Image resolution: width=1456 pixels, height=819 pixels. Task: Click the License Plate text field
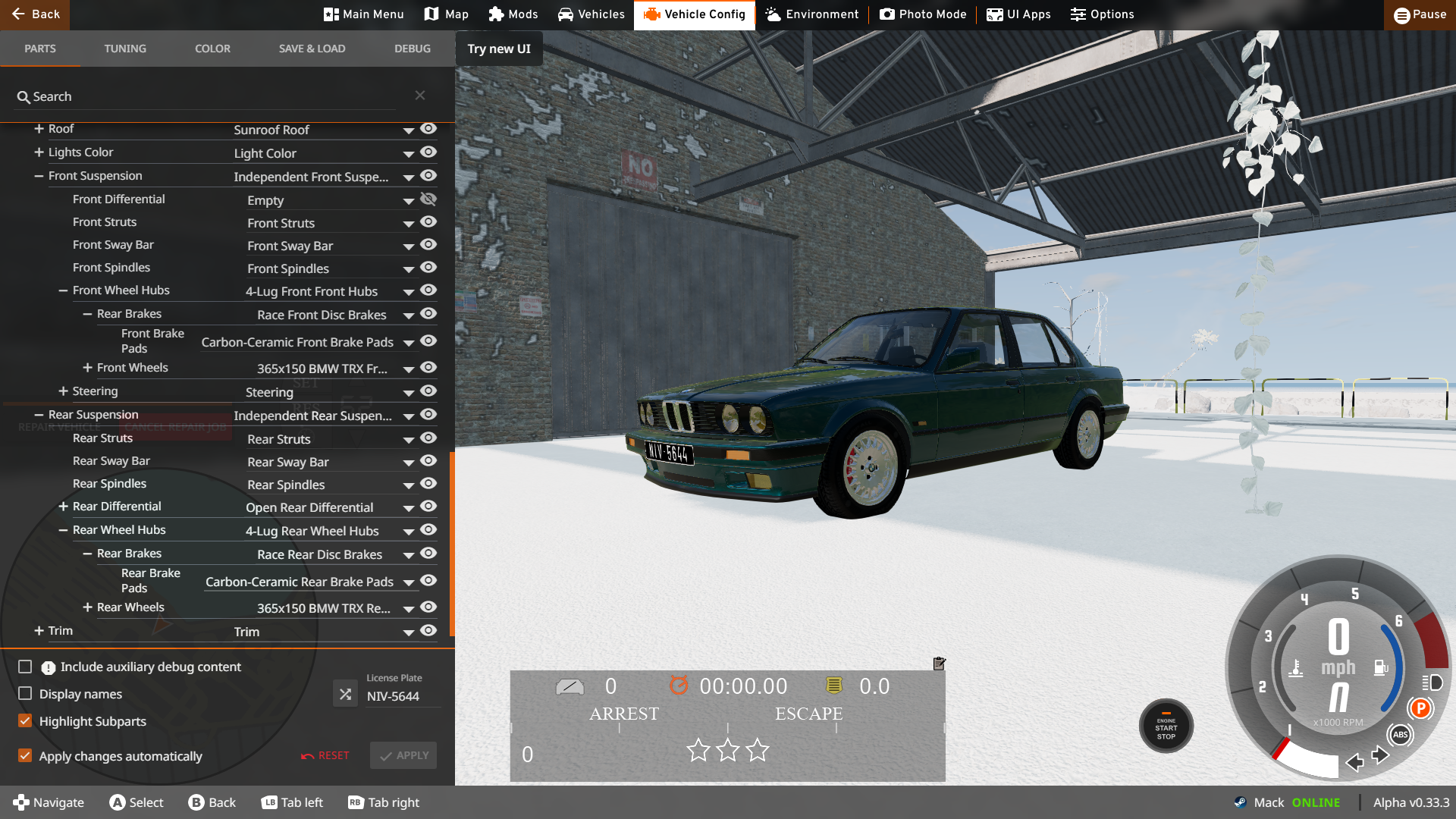click(402, 696)
